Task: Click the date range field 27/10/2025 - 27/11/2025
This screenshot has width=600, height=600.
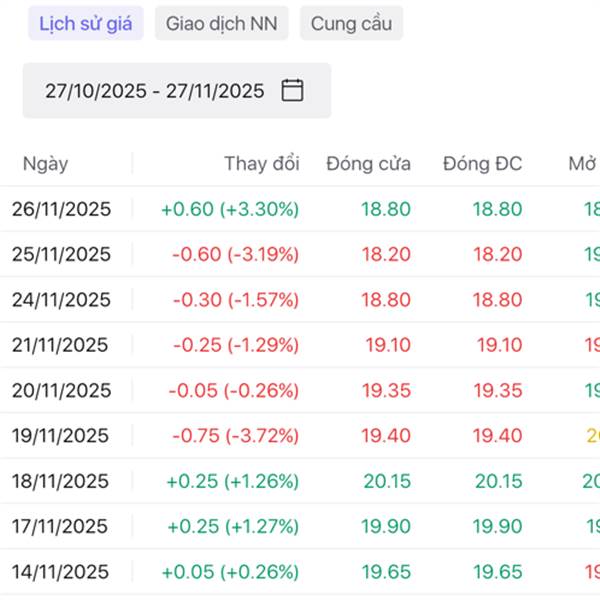Action: click(155, 91)
